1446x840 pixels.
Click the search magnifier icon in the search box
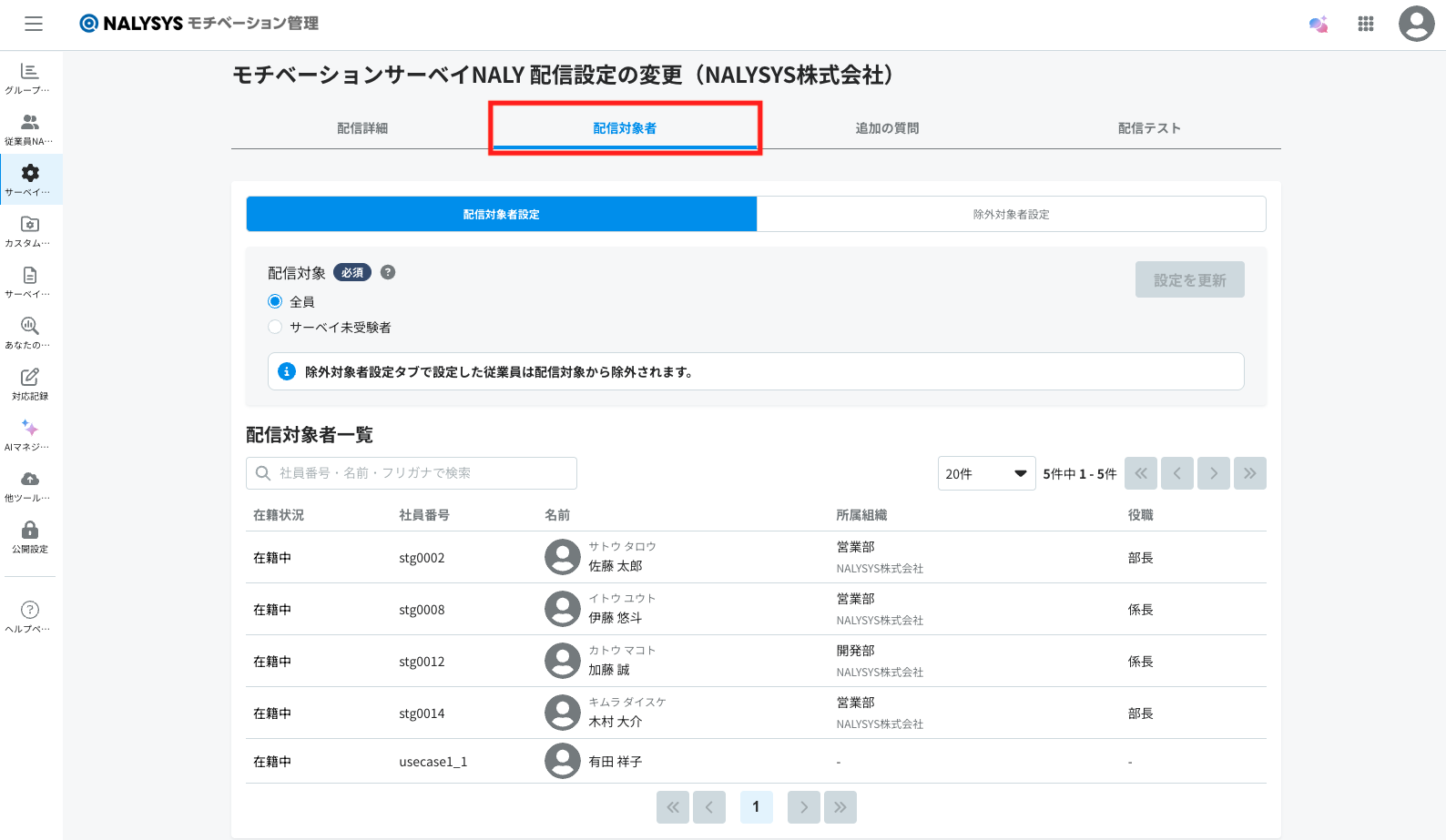[263, 473]
